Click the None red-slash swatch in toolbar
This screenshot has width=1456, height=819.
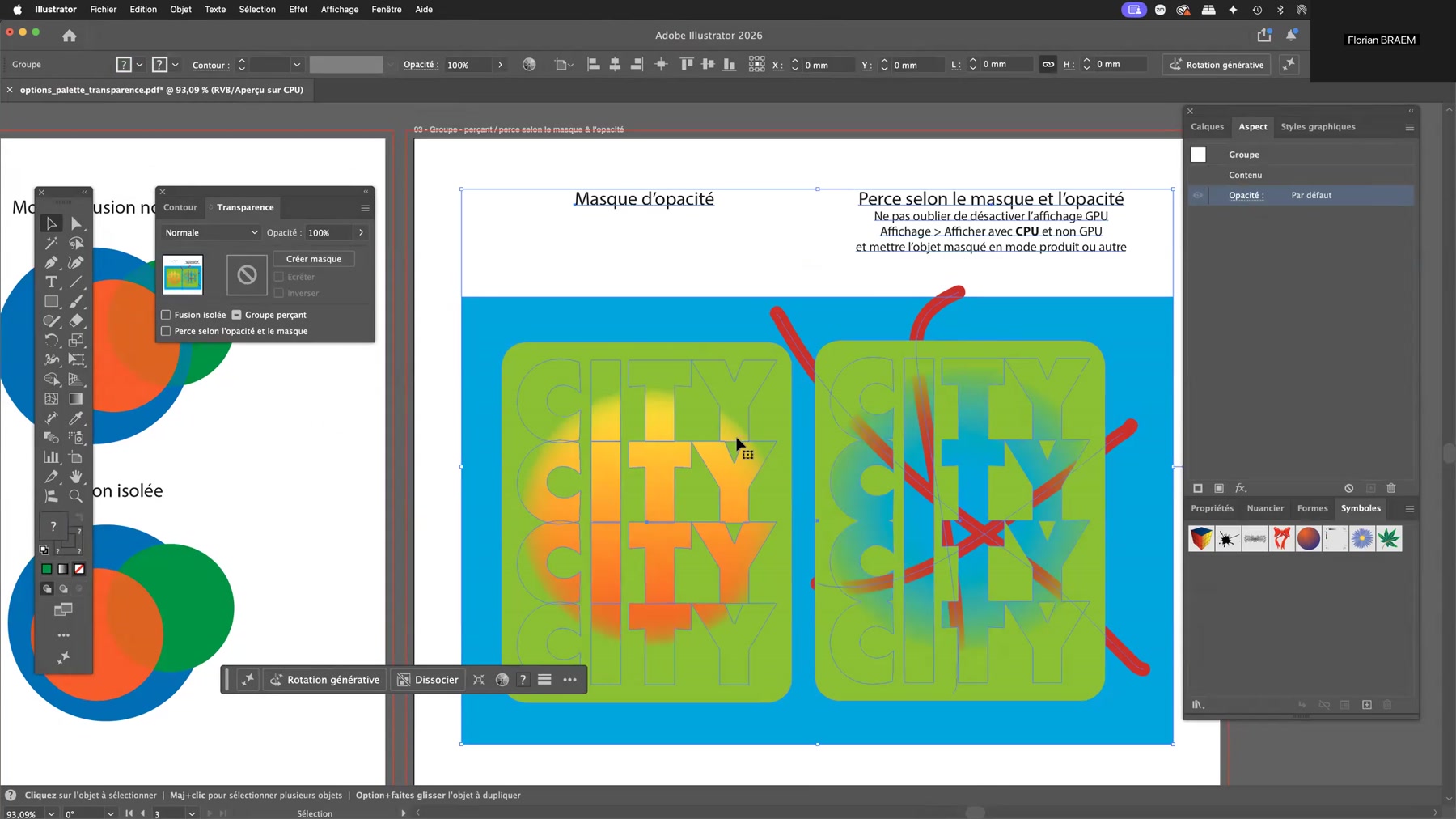[79, 569]
